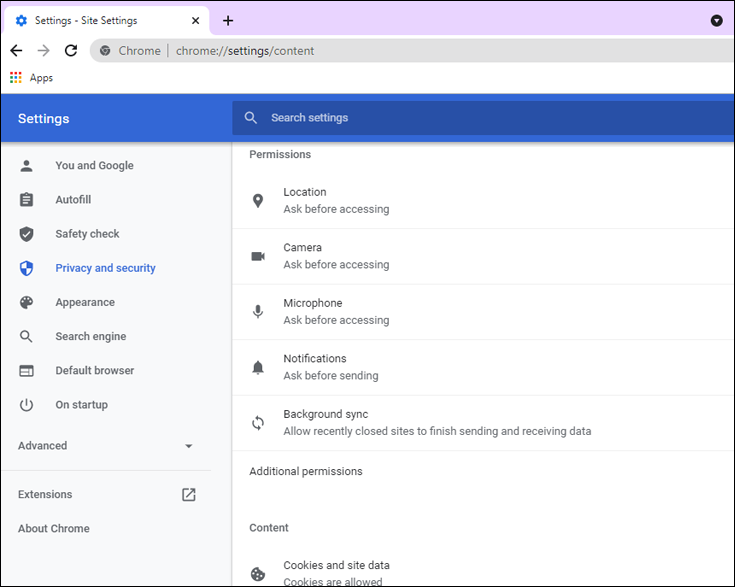
Task: Open the Apps grid shortcut
Action: (x=16, y=78)
